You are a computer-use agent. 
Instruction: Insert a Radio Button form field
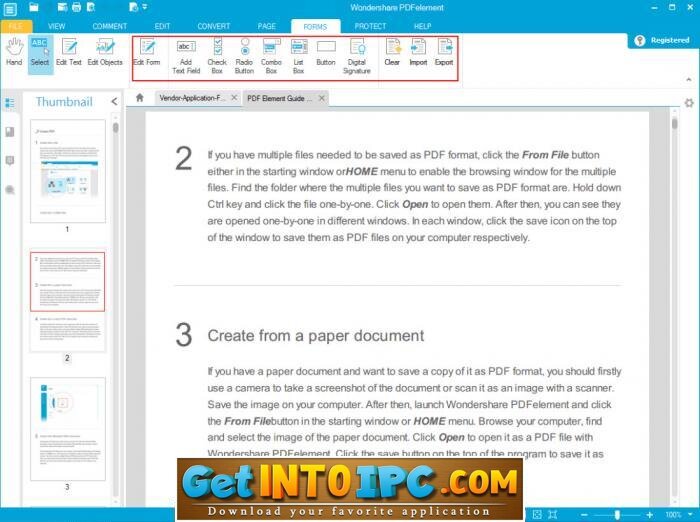(x=244, y=57)
